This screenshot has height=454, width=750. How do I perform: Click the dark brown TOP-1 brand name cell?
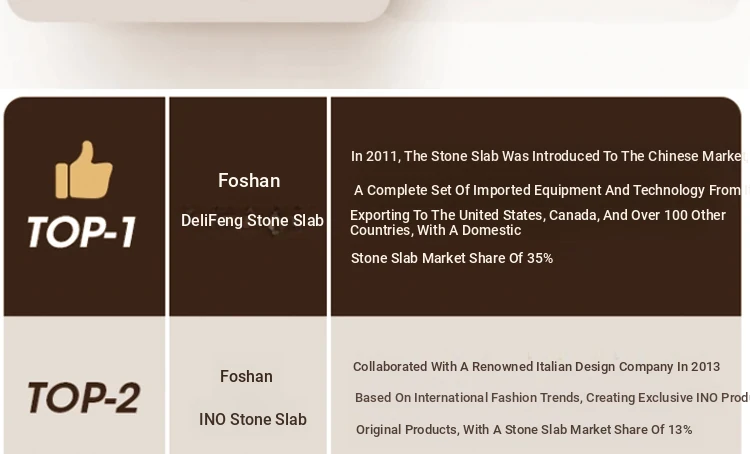click(x=248, y=206)
